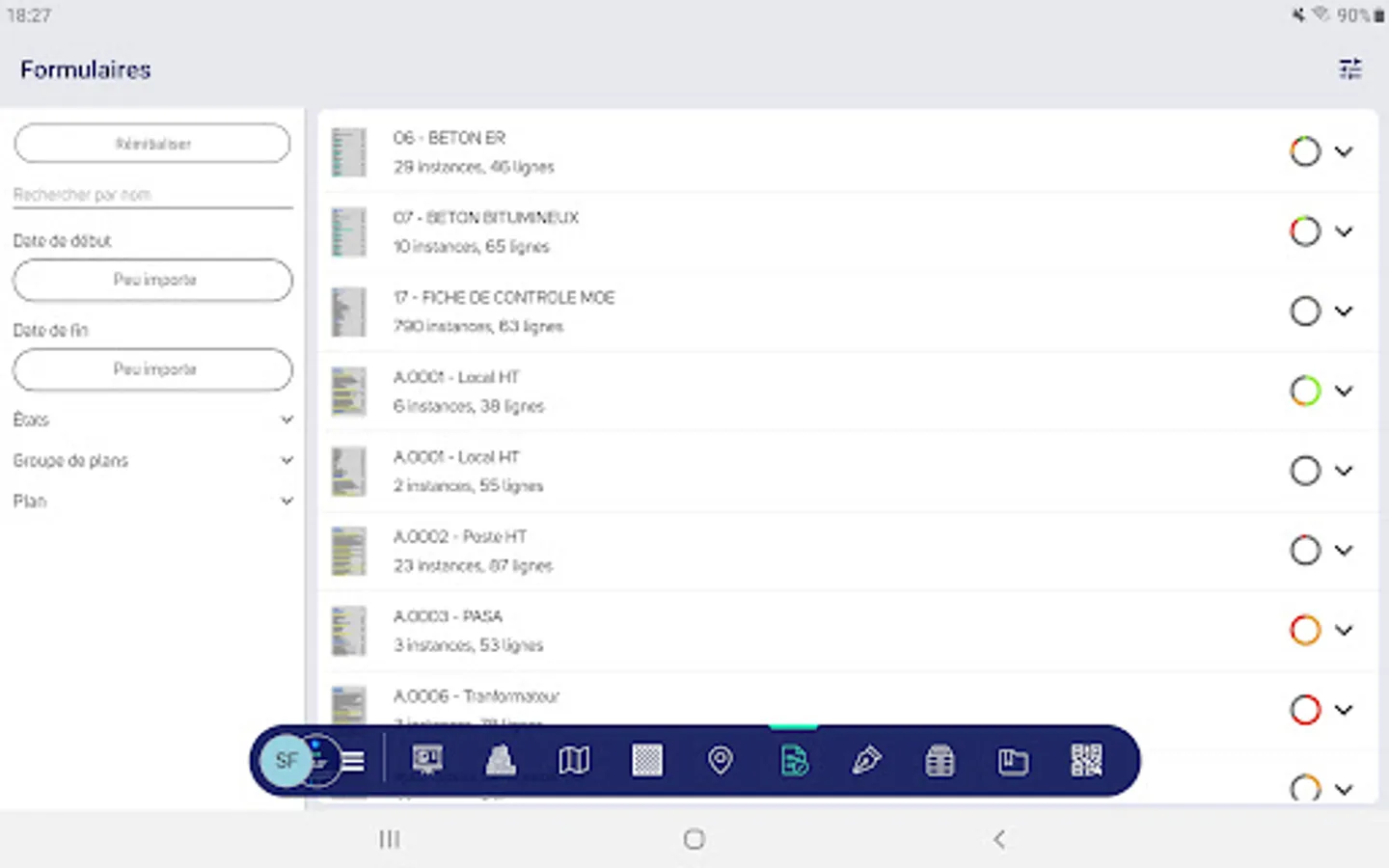Click the Réinitialiser button
This screenshot has width=1389, height=868.
coord(152,144)
